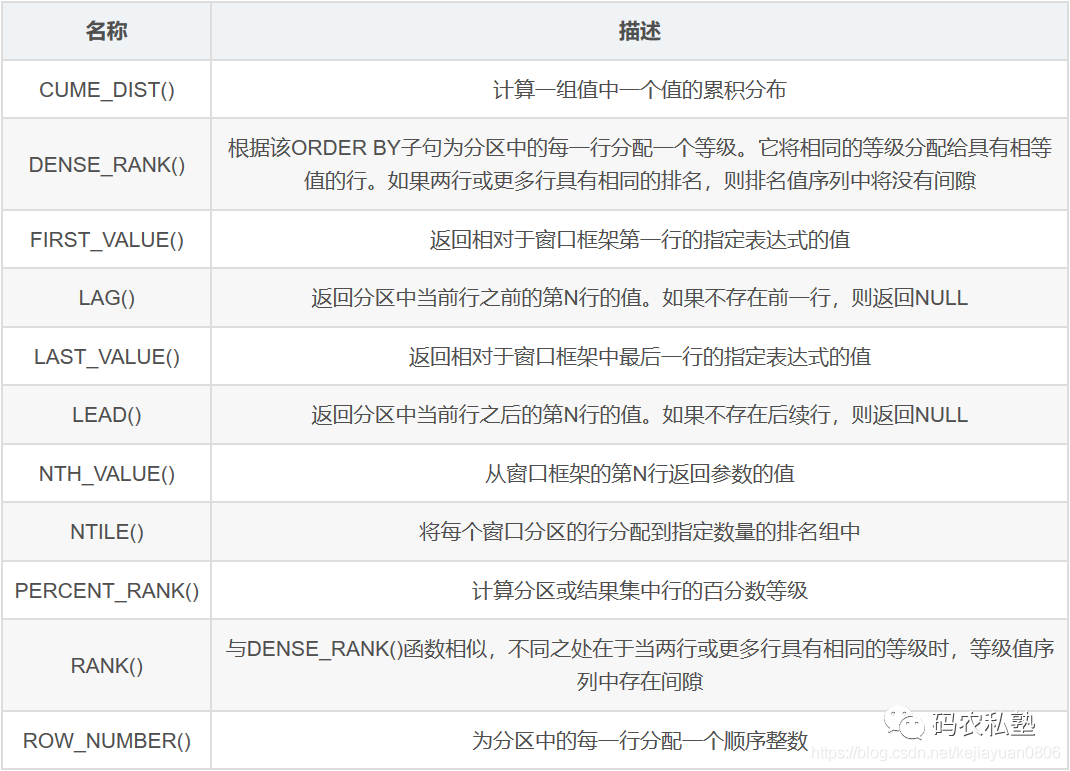The width and height of the screenshot is (1070, 771).
Task: Select the PERCENT_RANK() cell
Action: (x=106, y=591)
